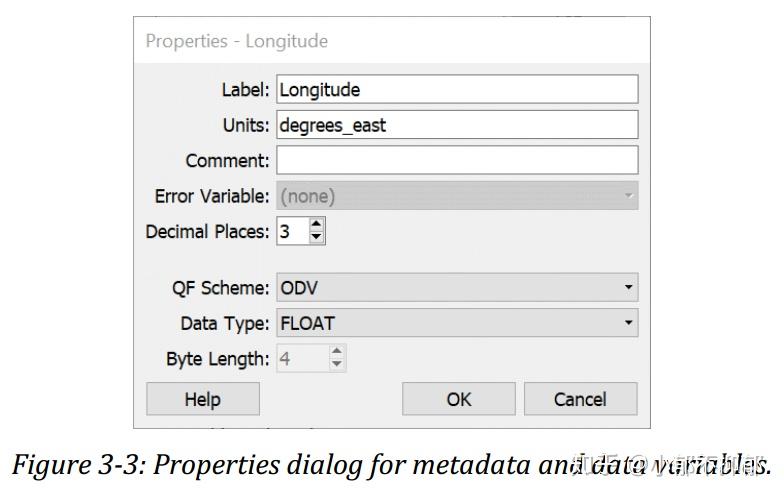Viewport: 784px width, 497px height.
Task: Click the Byte Length value box
Action: click(x=301, y=358)
